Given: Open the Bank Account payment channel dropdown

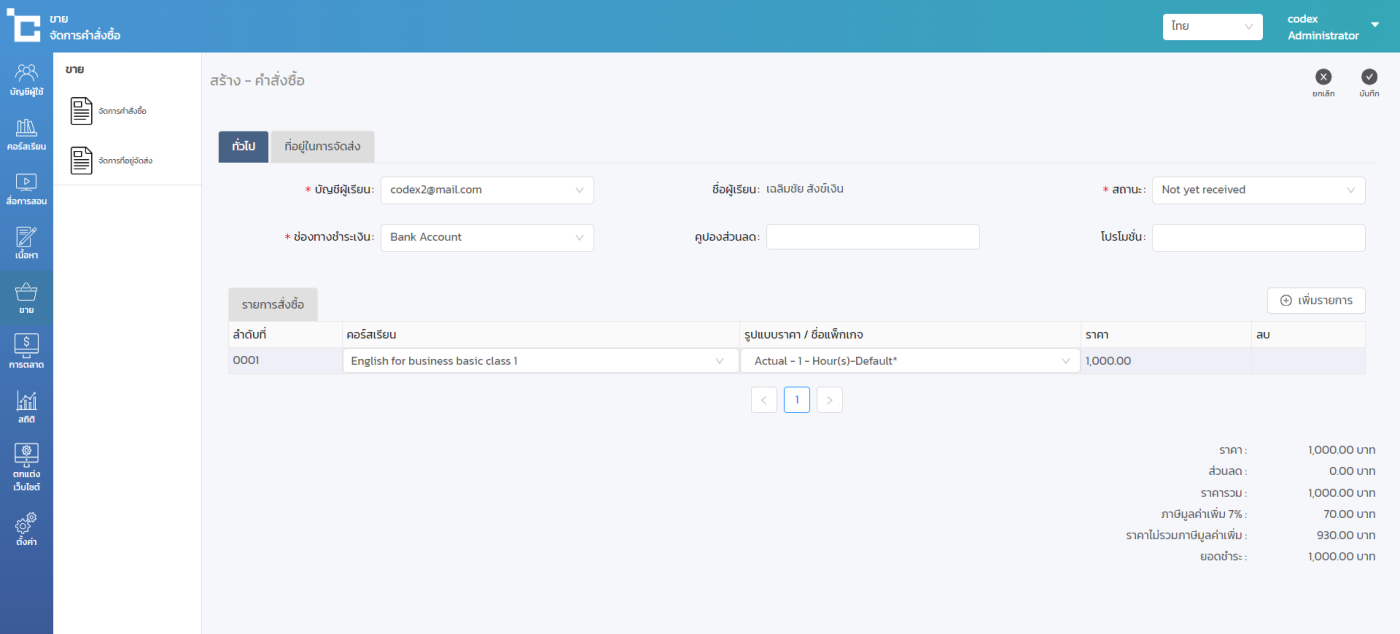Looking at the screenshot, I should (x=487, y=238).
